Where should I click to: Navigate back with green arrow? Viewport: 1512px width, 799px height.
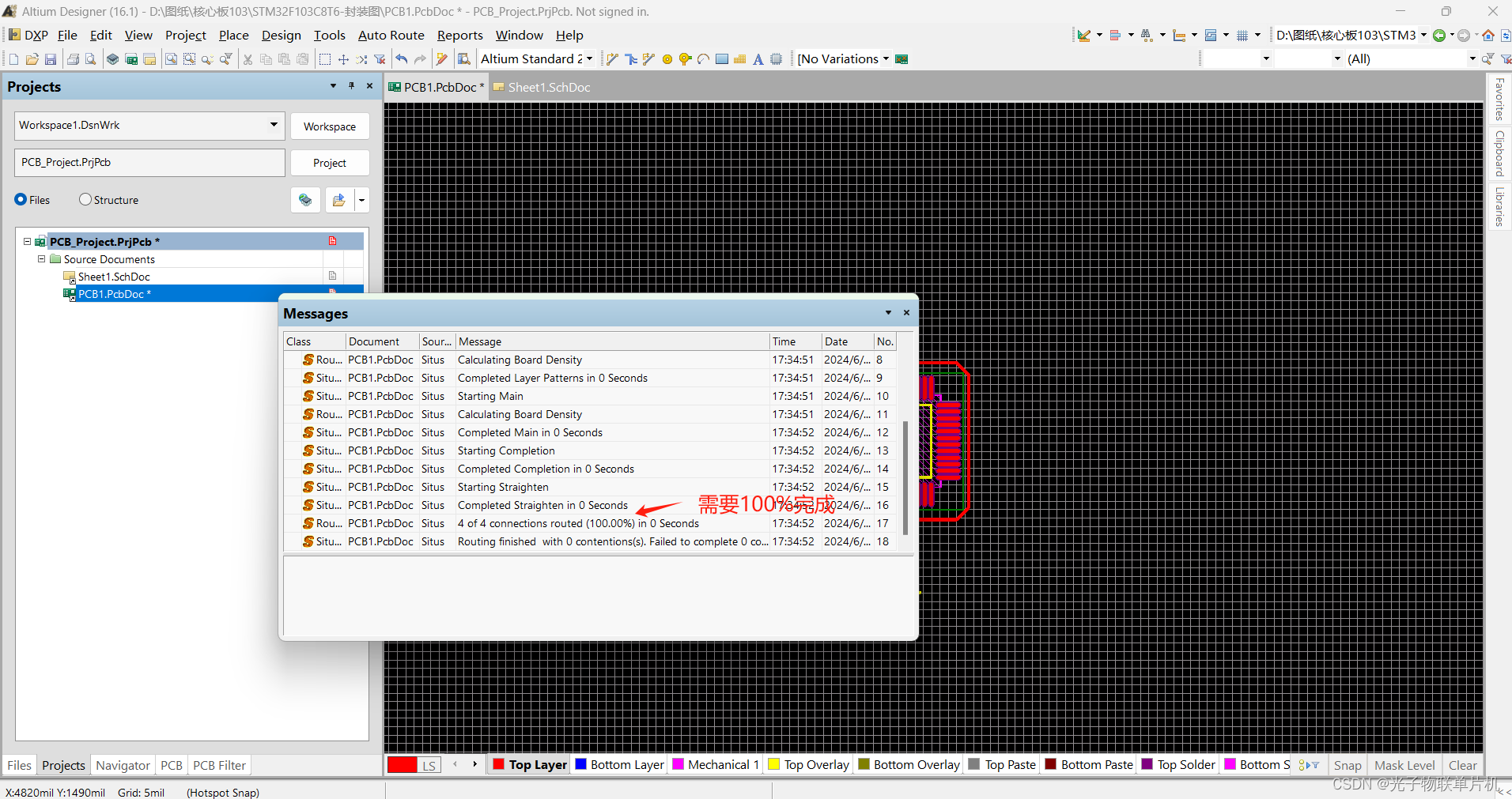(1439, 36)
